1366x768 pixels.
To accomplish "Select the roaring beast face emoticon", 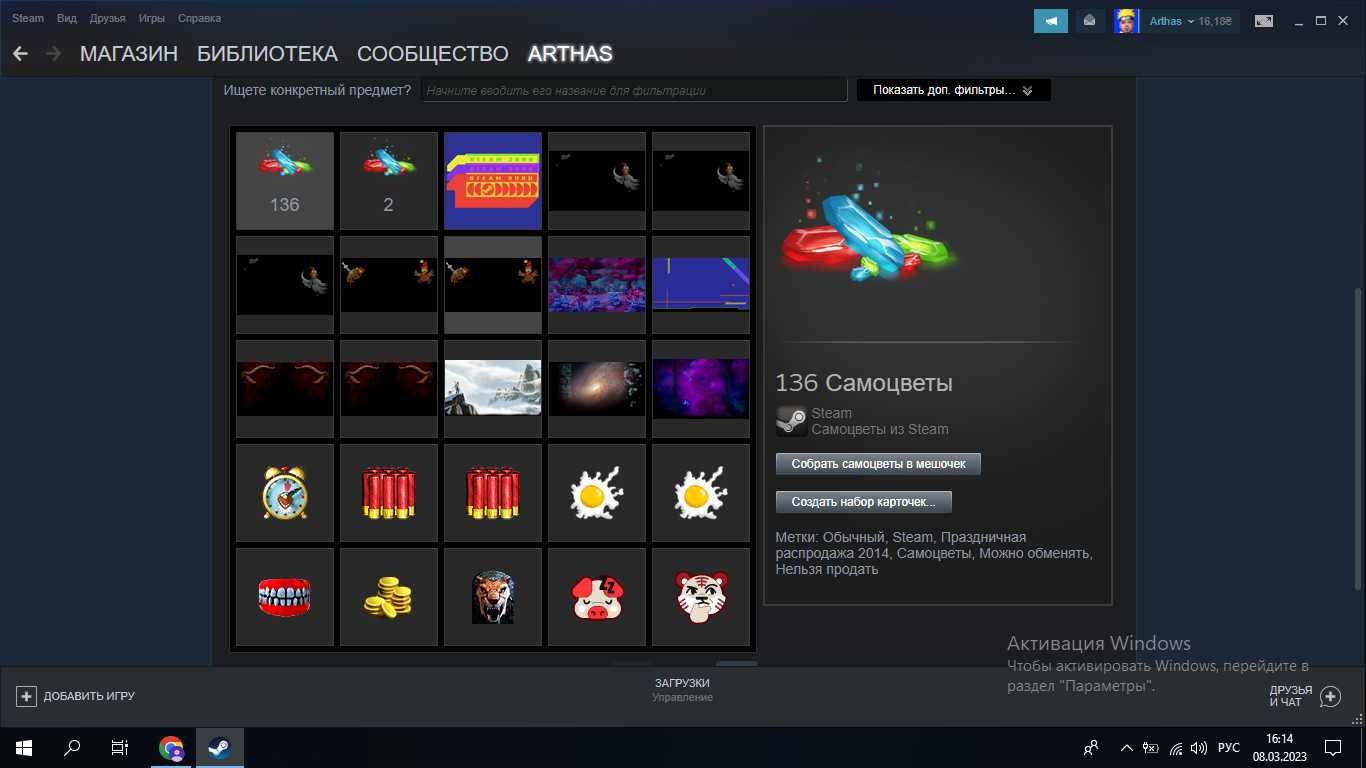I will click(x=493, y=597).
